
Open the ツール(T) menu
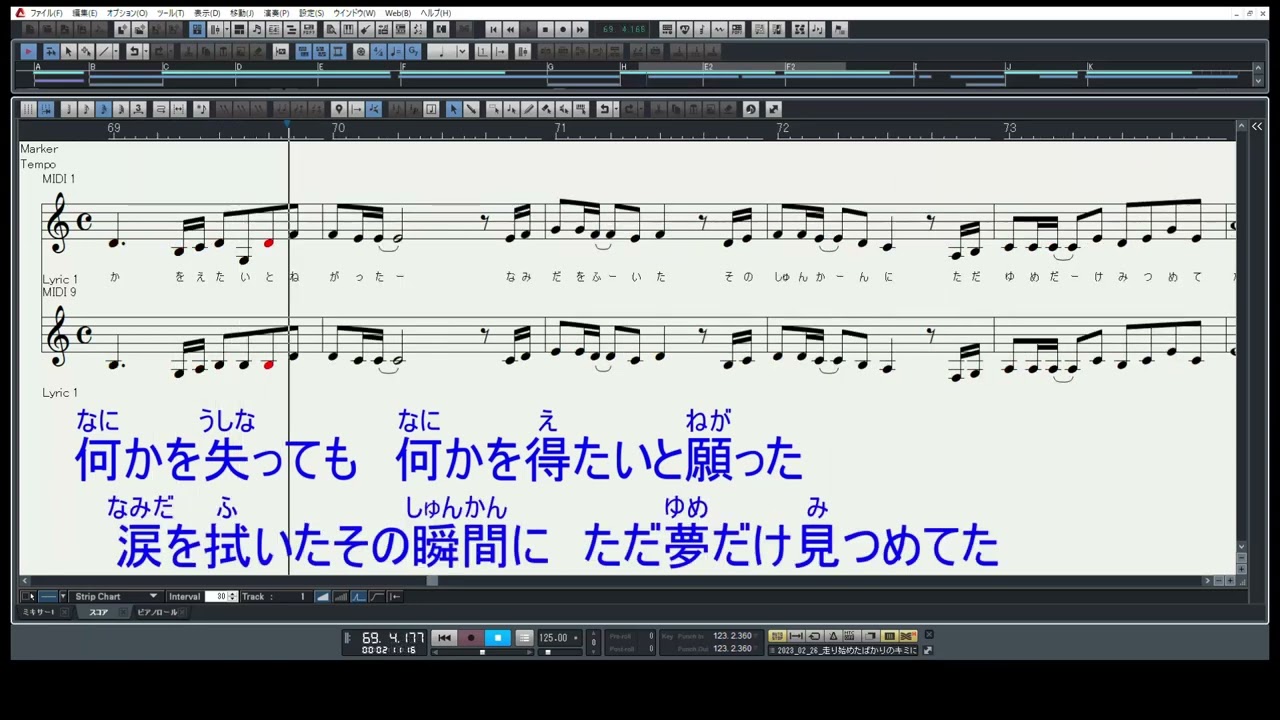coord(170,13)
